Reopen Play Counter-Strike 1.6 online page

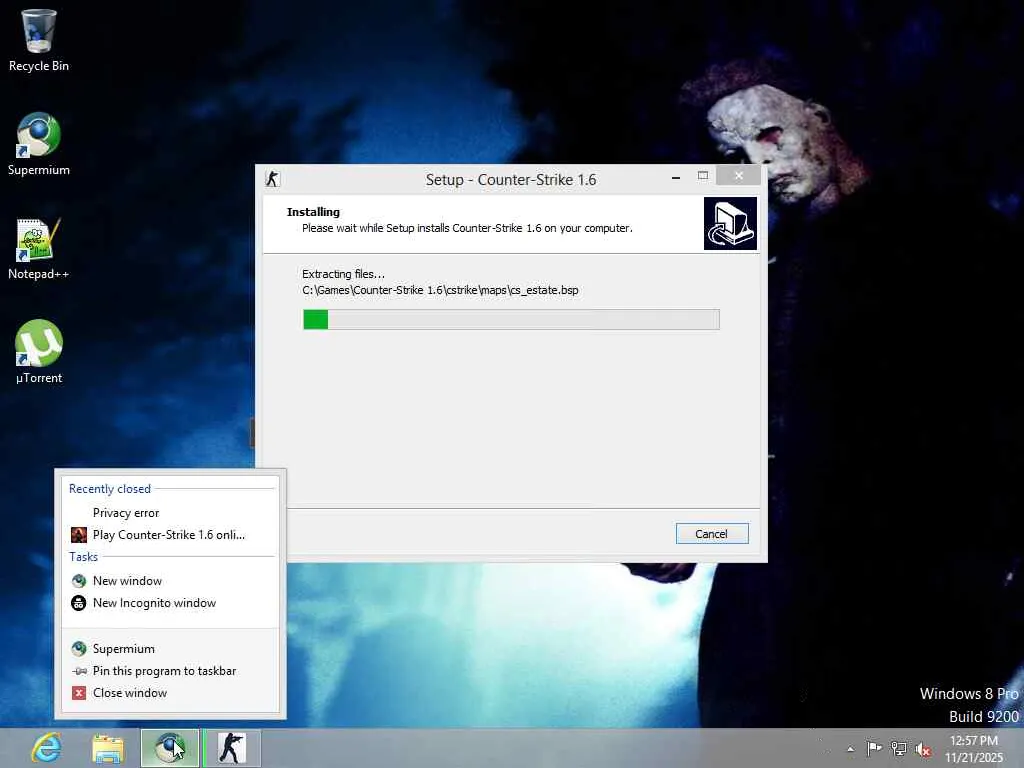pyautogui.click(x=170, y=535)
